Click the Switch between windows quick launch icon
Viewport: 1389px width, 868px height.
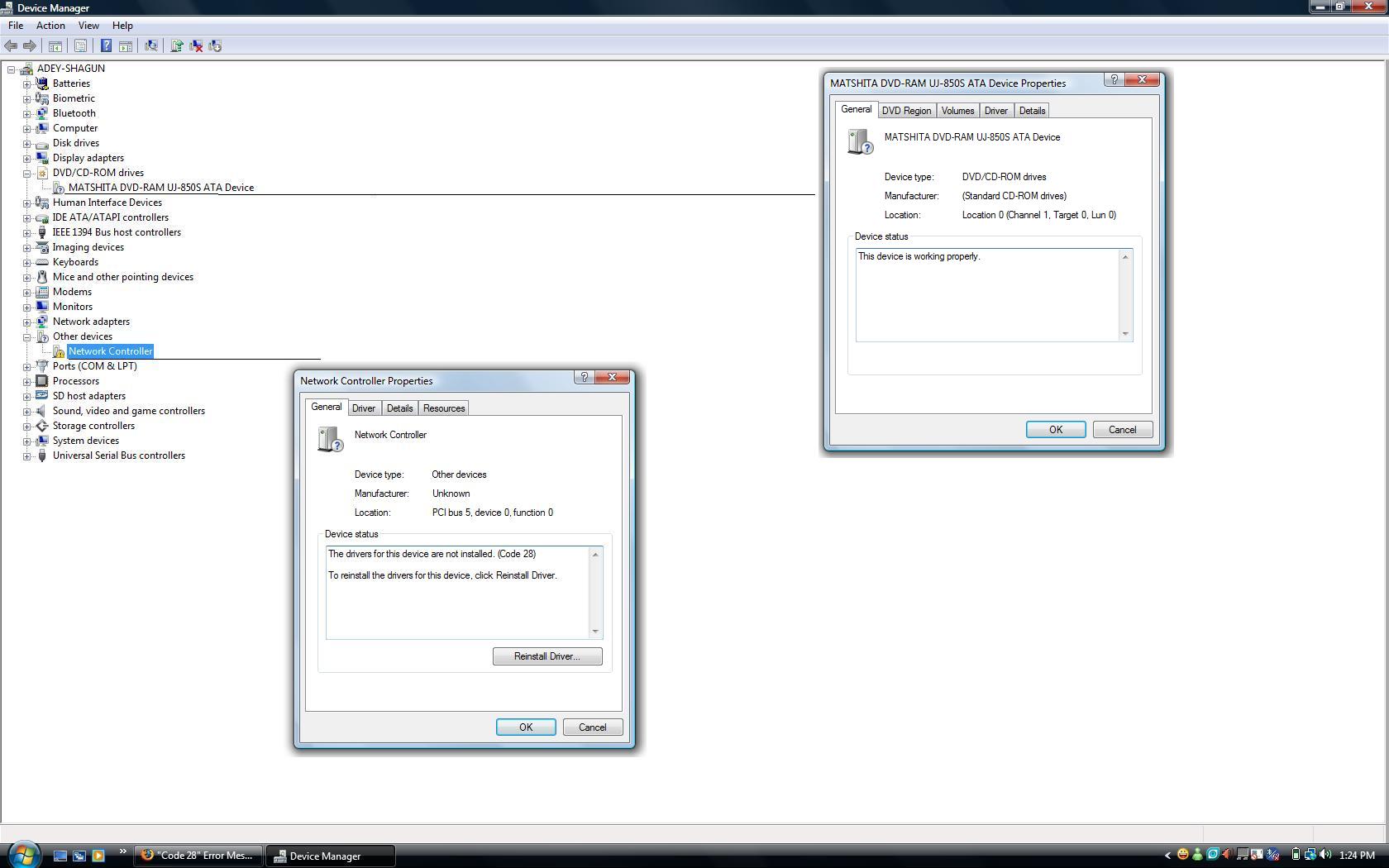point(79,856)
